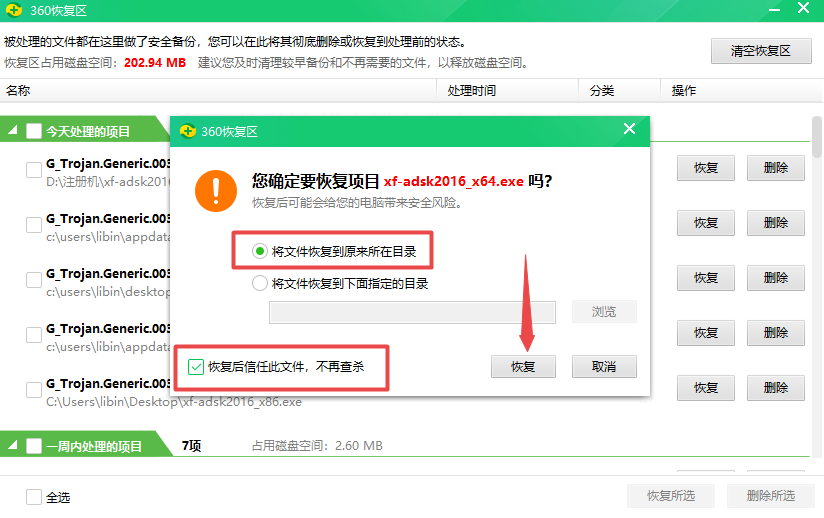Image resolution: width=824 pixels, height=518 pixels.
Task: Click the orange warning exclamation icon
Action: click(216, 189)
